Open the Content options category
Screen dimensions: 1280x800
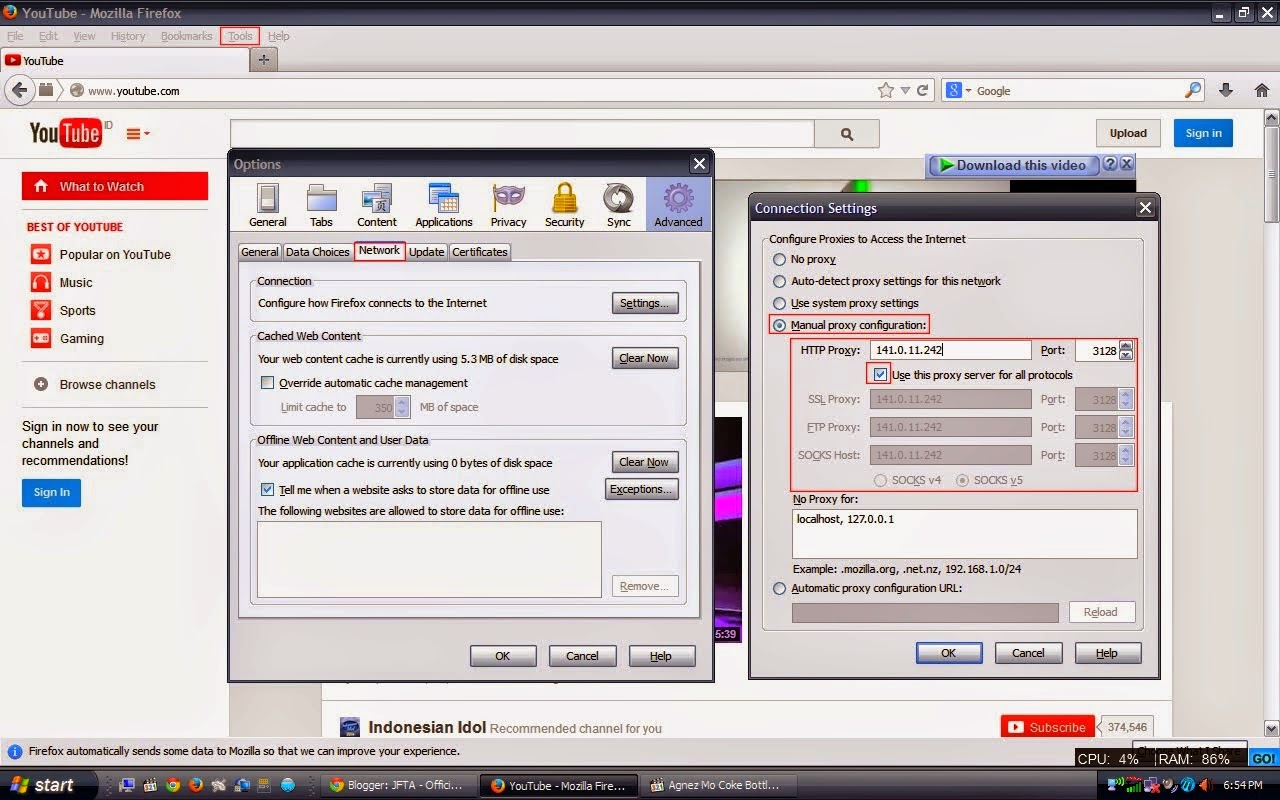point(377,205)
